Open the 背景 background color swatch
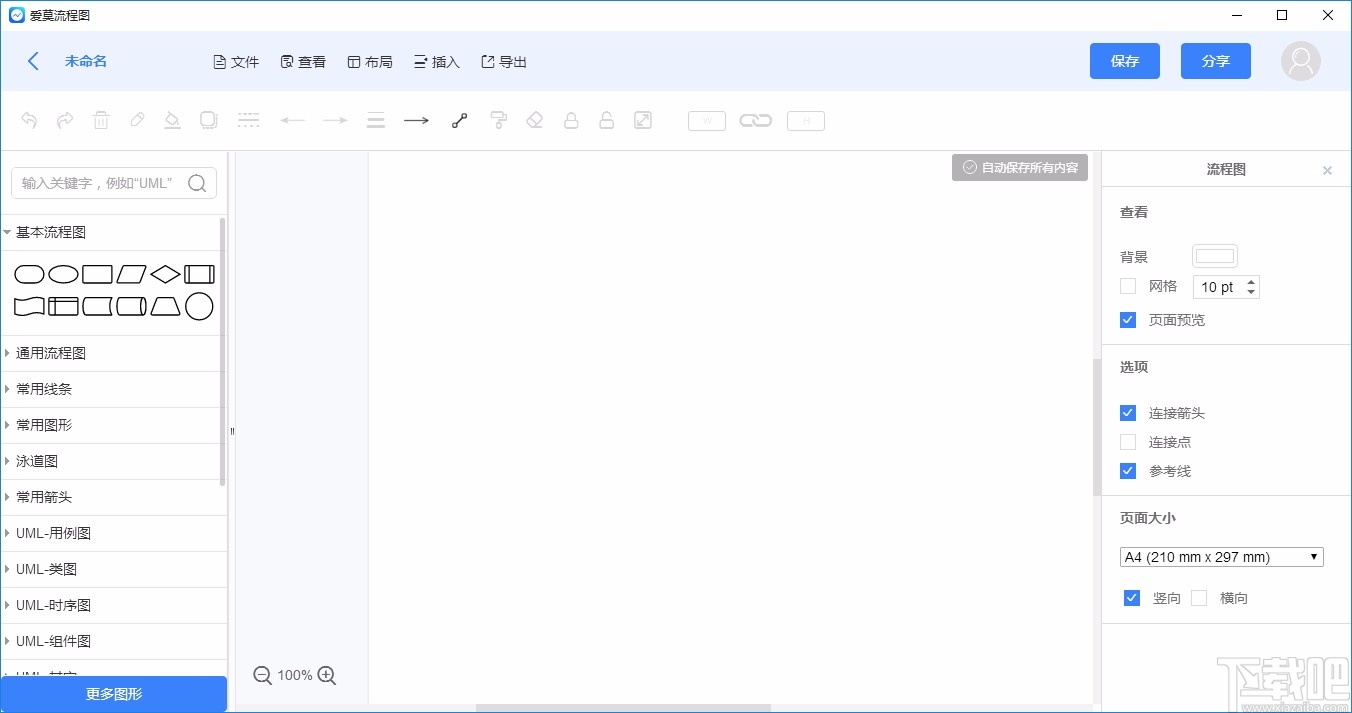The height and width of the screenshot is (713, 1352). tap(1215, 257)
